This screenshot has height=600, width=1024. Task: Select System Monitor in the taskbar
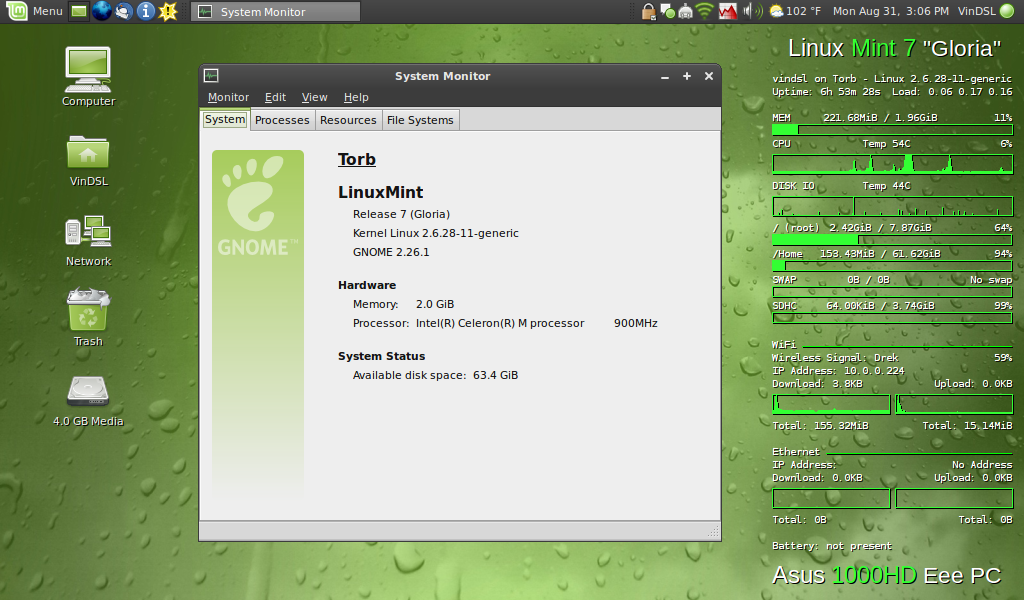tap(275, 12)
